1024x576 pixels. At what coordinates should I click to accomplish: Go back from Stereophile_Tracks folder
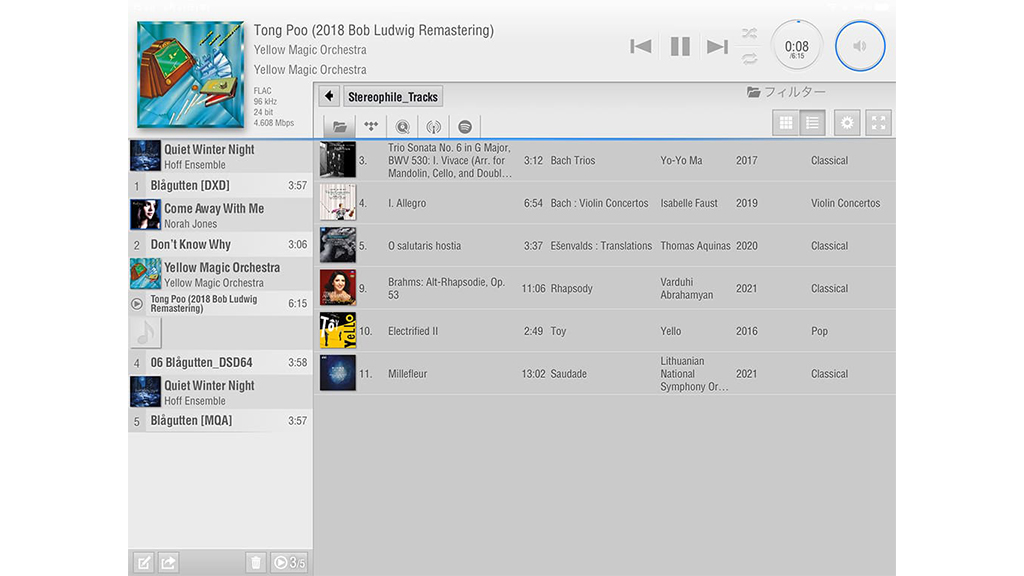(x=328, y=97)
